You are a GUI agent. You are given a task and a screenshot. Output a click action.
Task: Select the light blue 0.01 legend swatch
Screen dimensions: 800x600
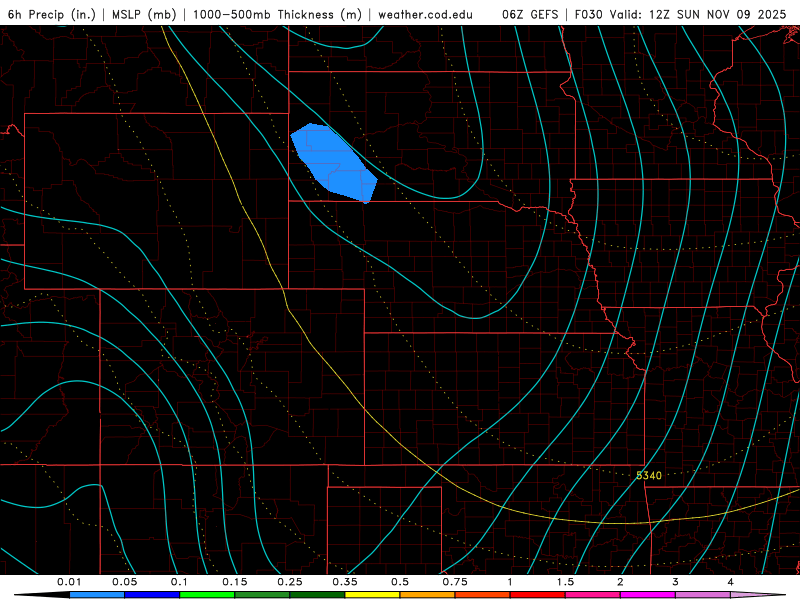click(97, 595)
